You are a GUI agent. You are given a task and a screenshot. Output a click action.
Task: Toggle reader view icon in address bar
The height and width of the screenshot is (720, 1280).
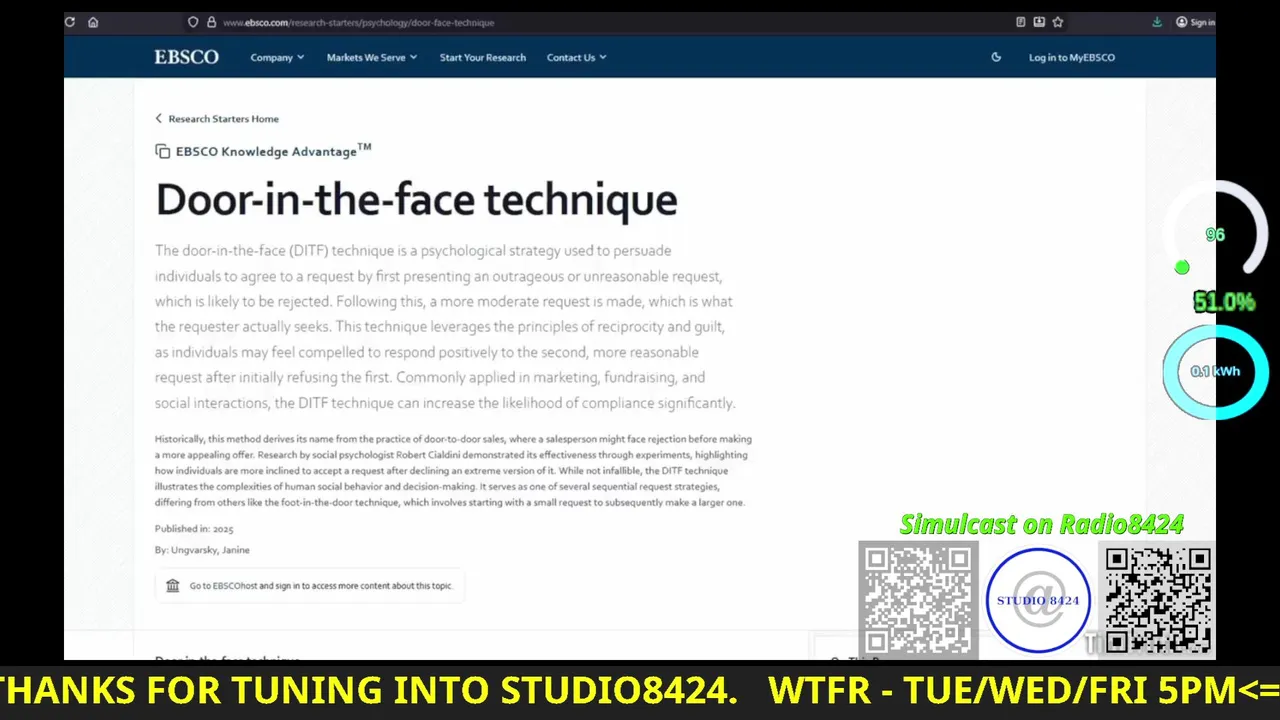1020,22
